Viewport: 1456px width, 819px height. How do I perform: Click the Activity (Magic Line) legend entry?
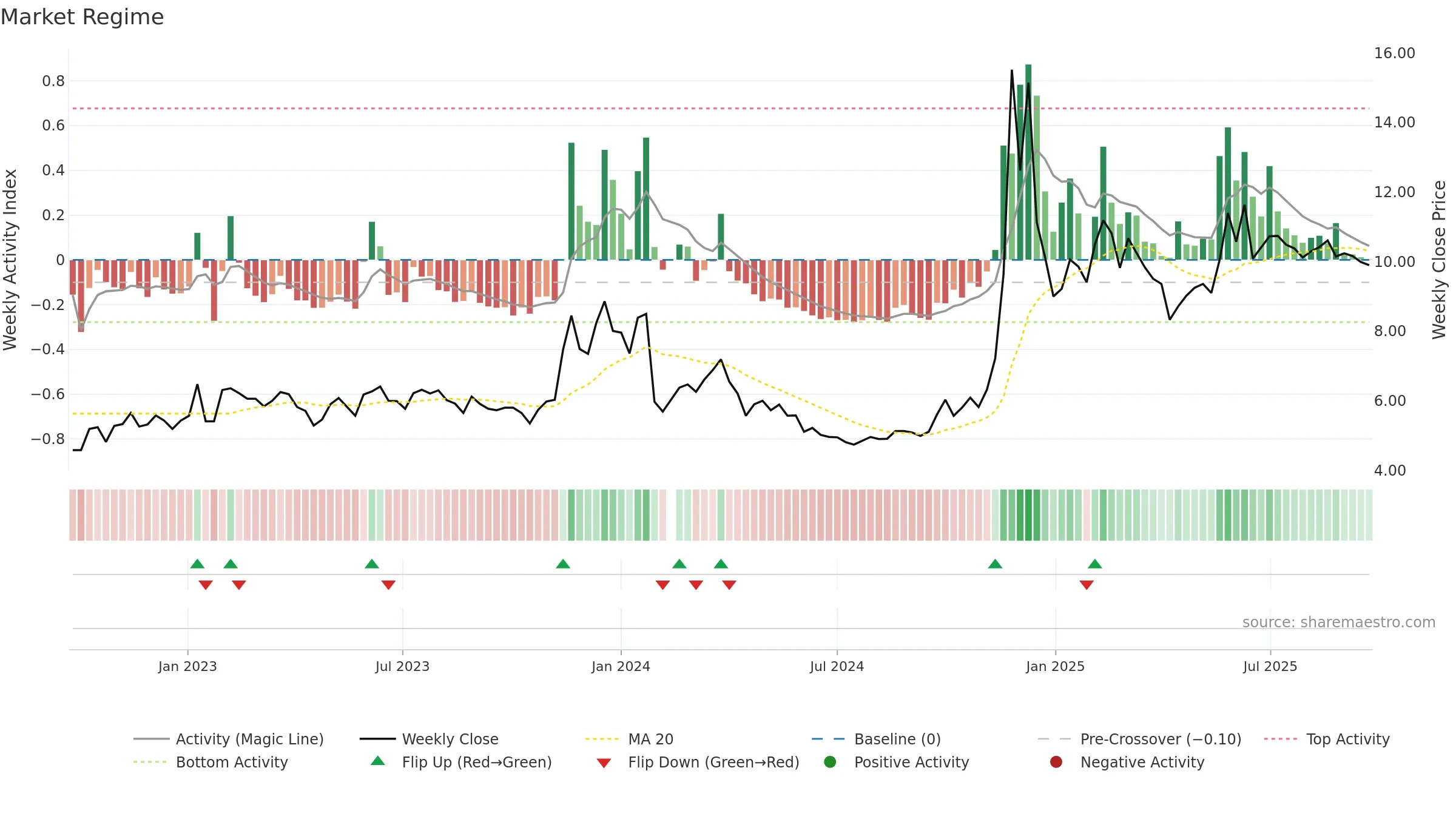pos(229,739)
